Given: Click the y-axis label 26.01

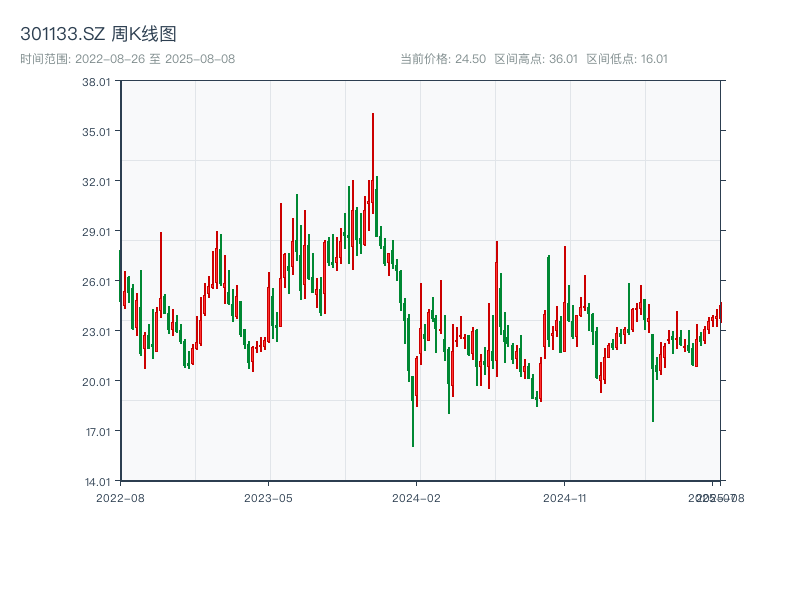Looking at the screenshot, I should [96, 282].
